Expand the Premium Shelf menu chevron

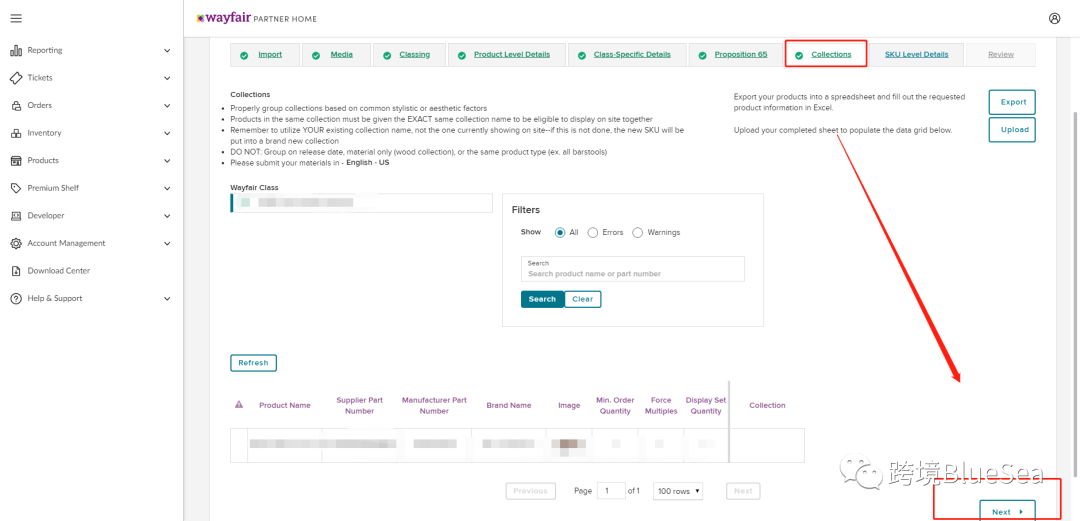[x=167, y=188]
